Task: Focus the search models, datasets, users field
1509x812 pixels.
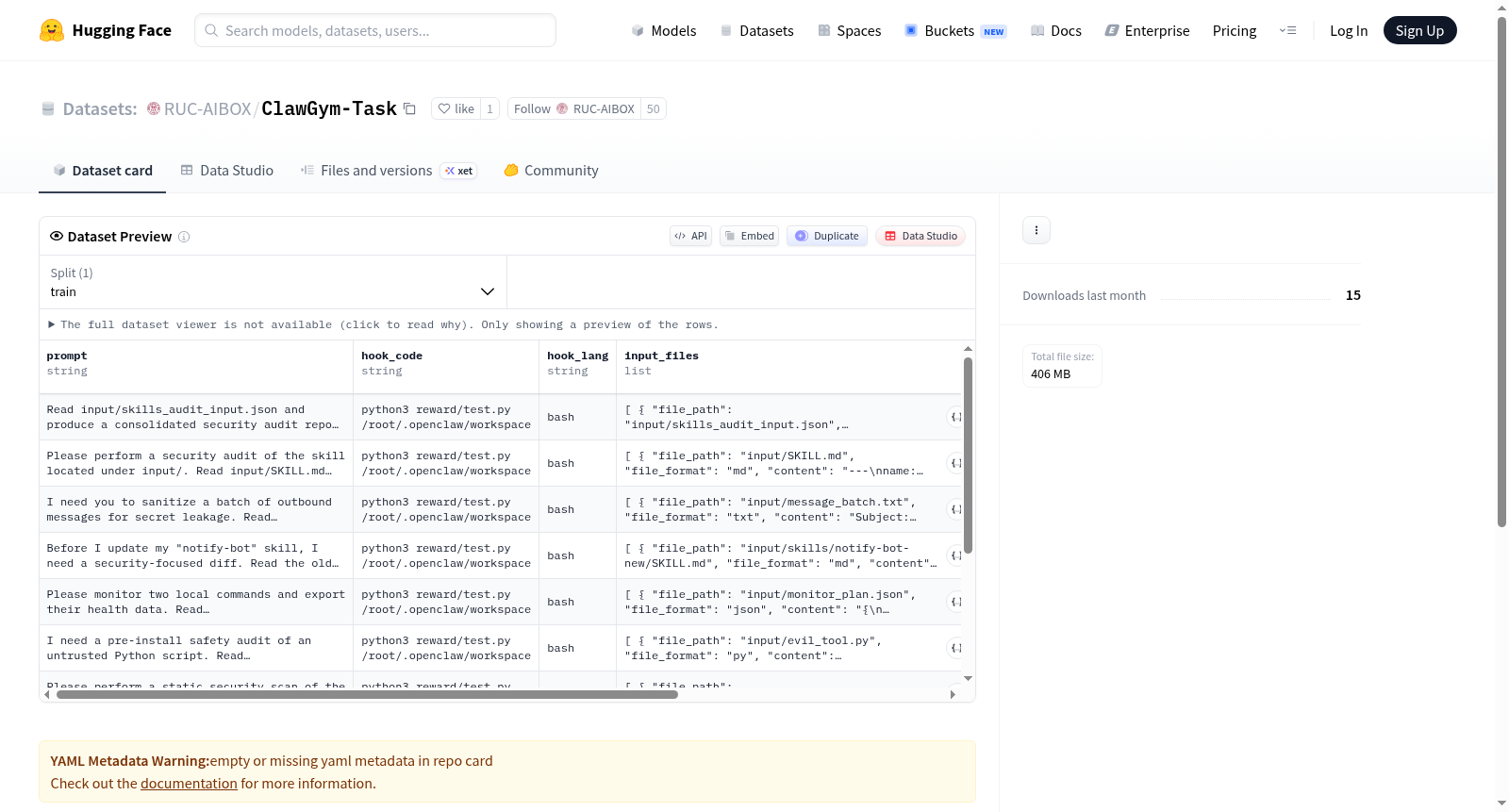Action: click(375, 30)
